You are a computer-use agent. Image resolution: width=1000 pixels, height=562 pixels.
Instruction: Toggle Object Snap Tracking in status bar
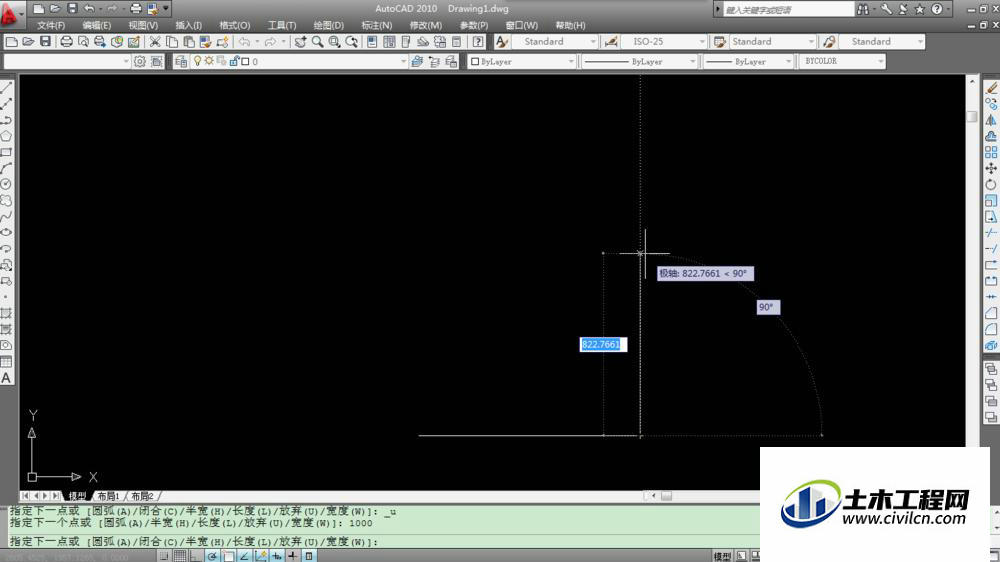tap(244, 556)
